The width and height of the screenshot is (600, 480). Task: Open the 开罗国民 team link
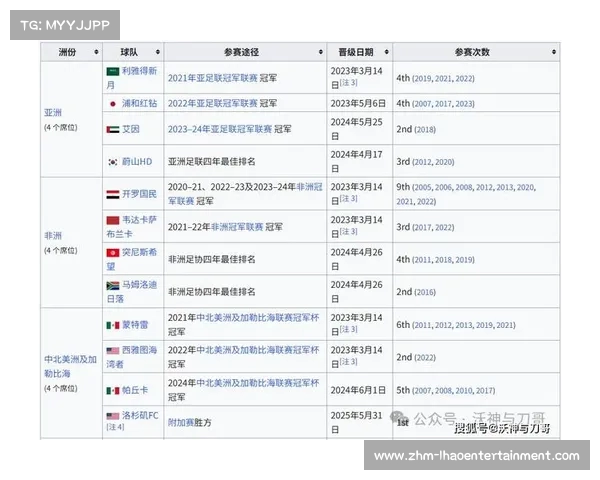(139, 194)
